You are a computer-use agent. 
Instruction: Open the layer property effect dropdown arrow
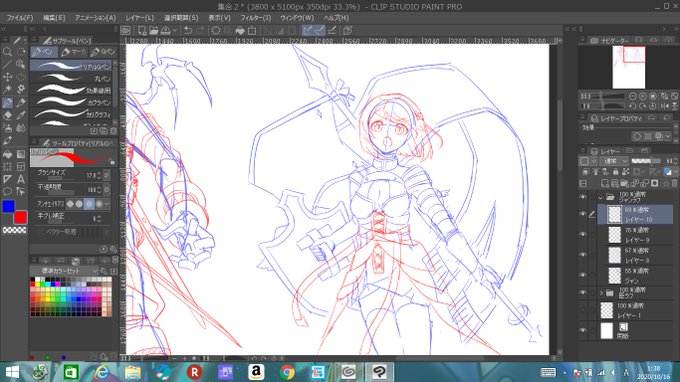click(668, 136)
